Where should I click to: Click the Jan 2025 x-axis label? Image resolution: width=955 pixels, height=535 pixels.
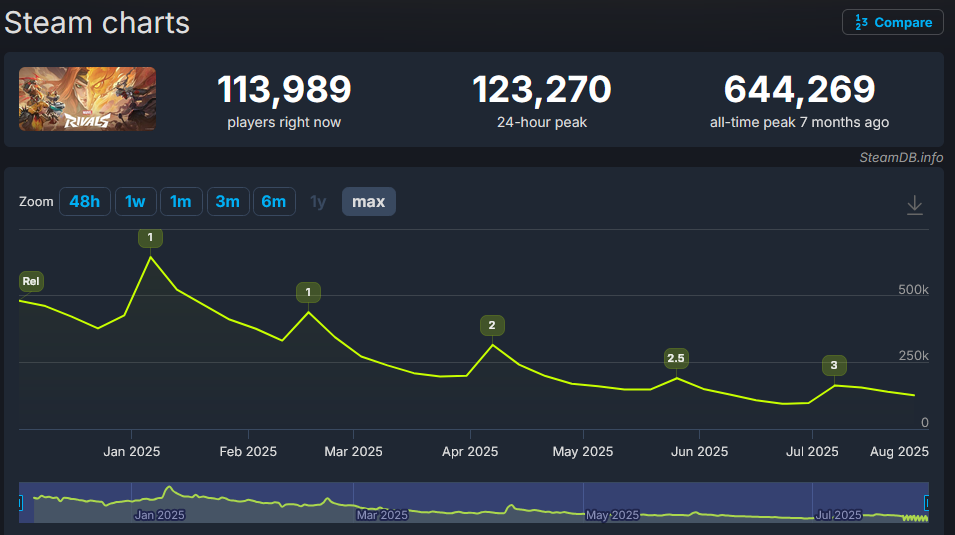(x=132, y=452)
